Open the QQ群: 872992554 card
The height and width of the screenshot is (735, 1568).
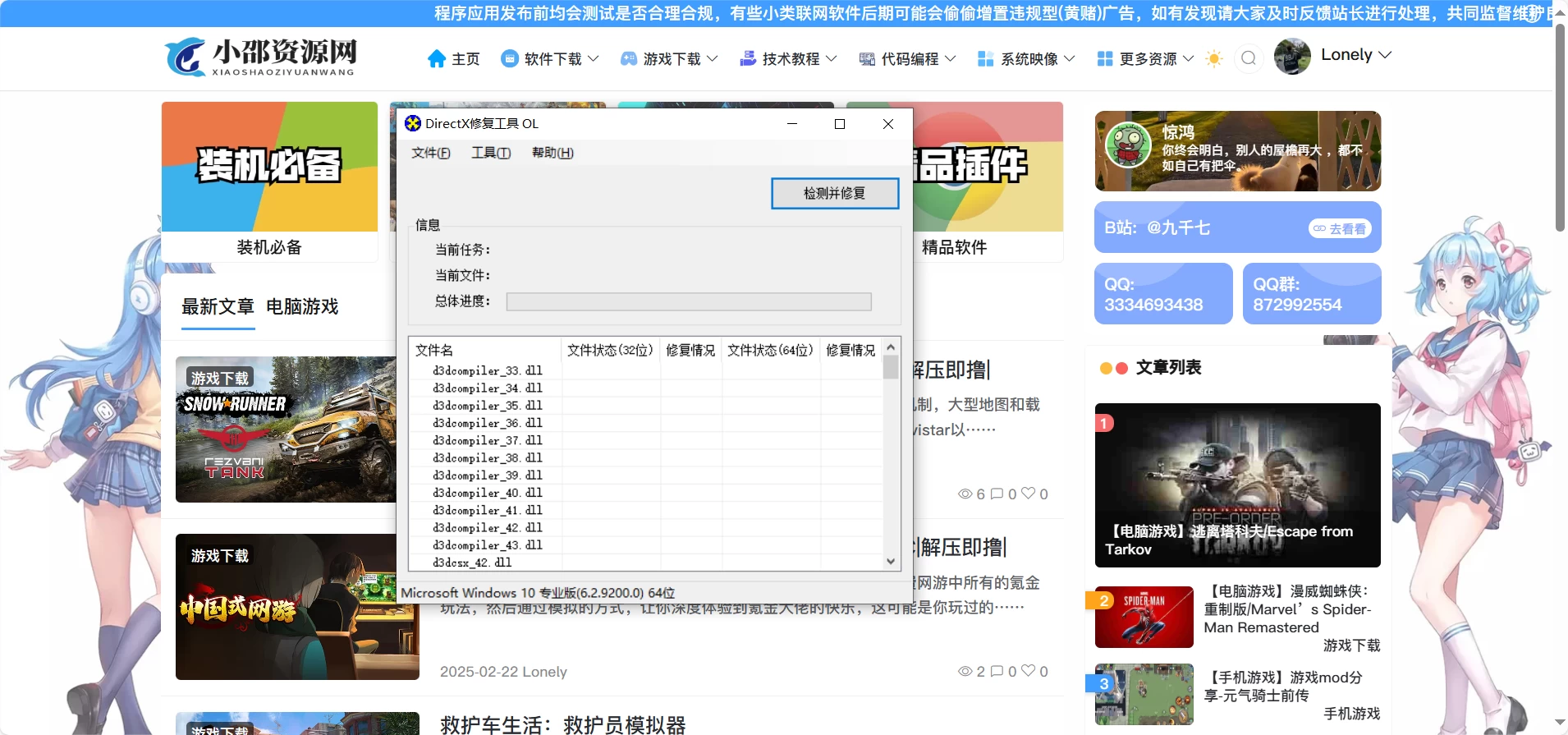pos(1312,293)
